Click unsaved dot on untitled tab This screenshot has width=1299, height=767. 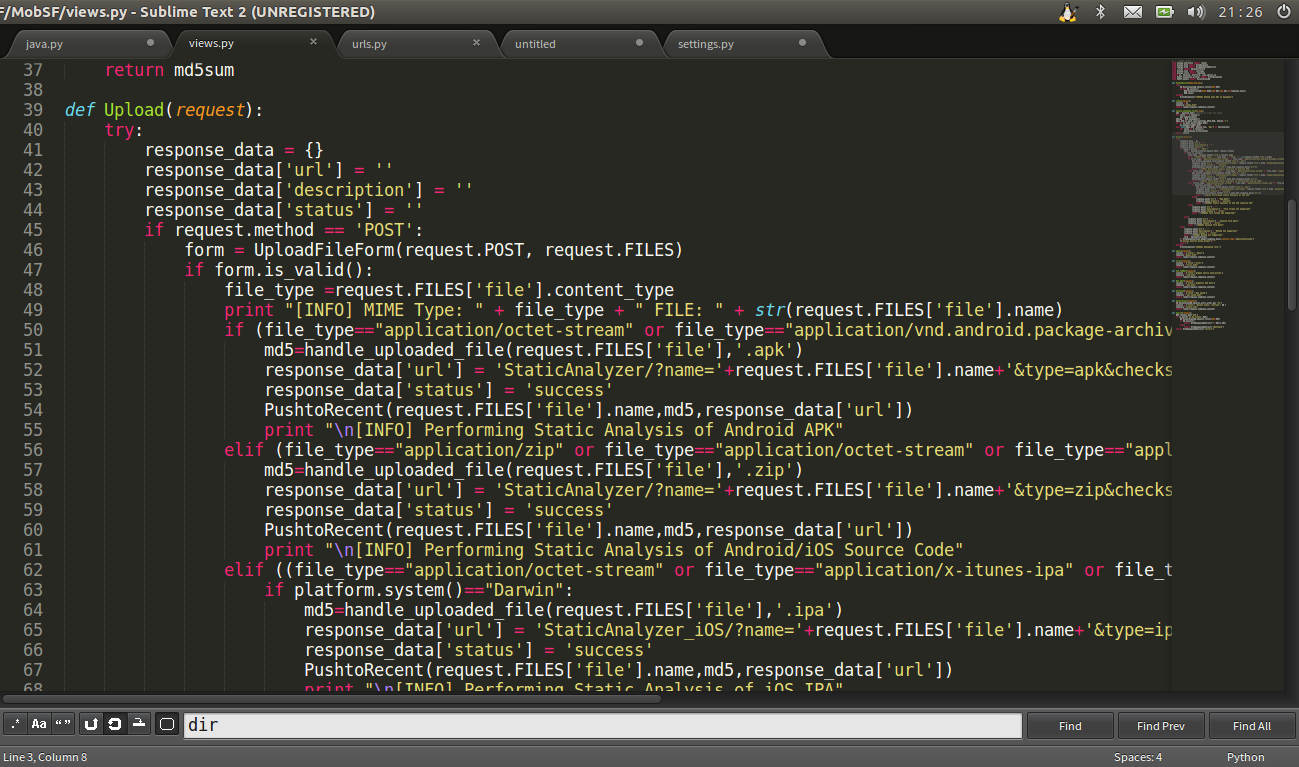click(639, 43)
